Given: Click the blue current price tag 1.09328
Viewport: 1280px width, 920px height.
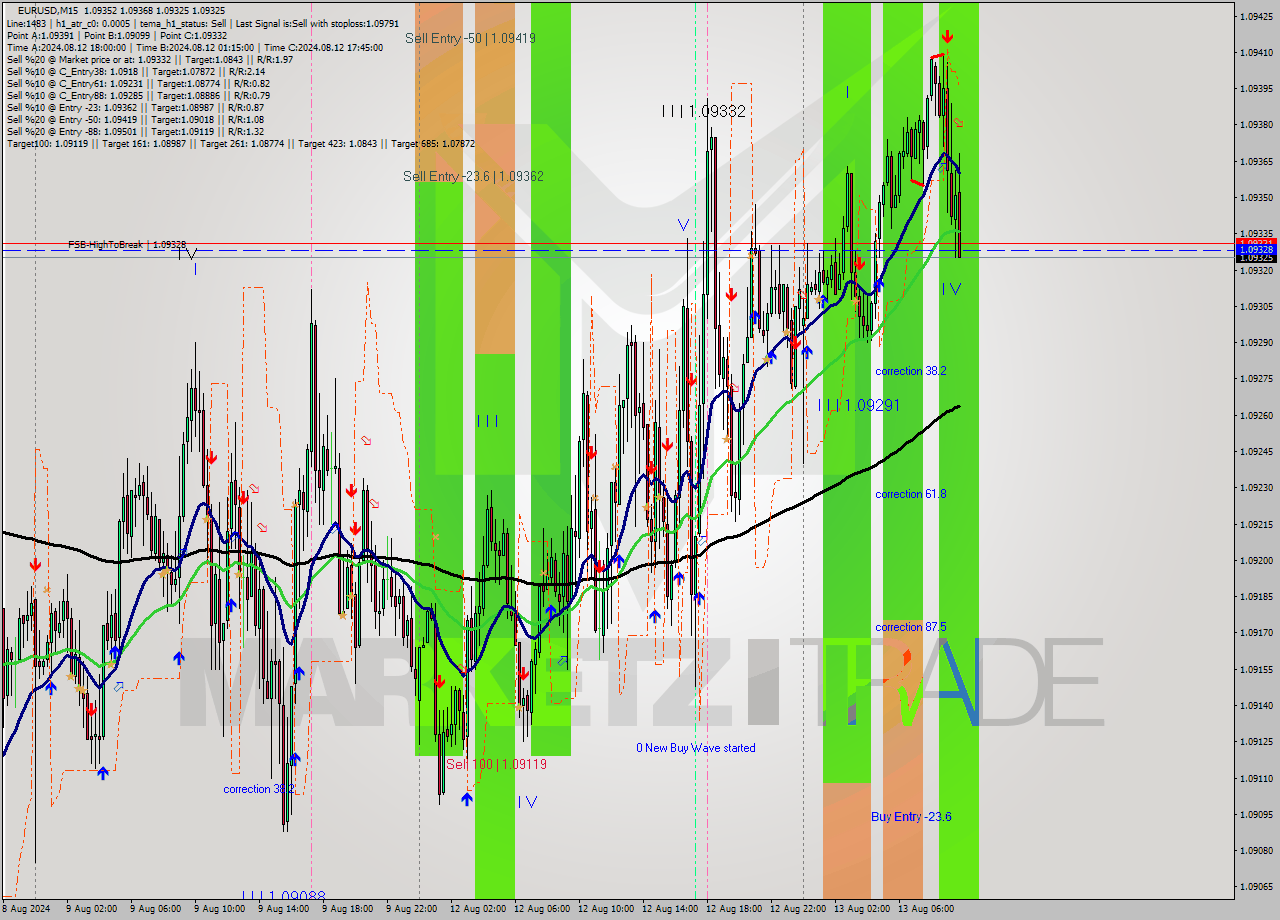Looking at the screenshot, I should (1257, 250).
